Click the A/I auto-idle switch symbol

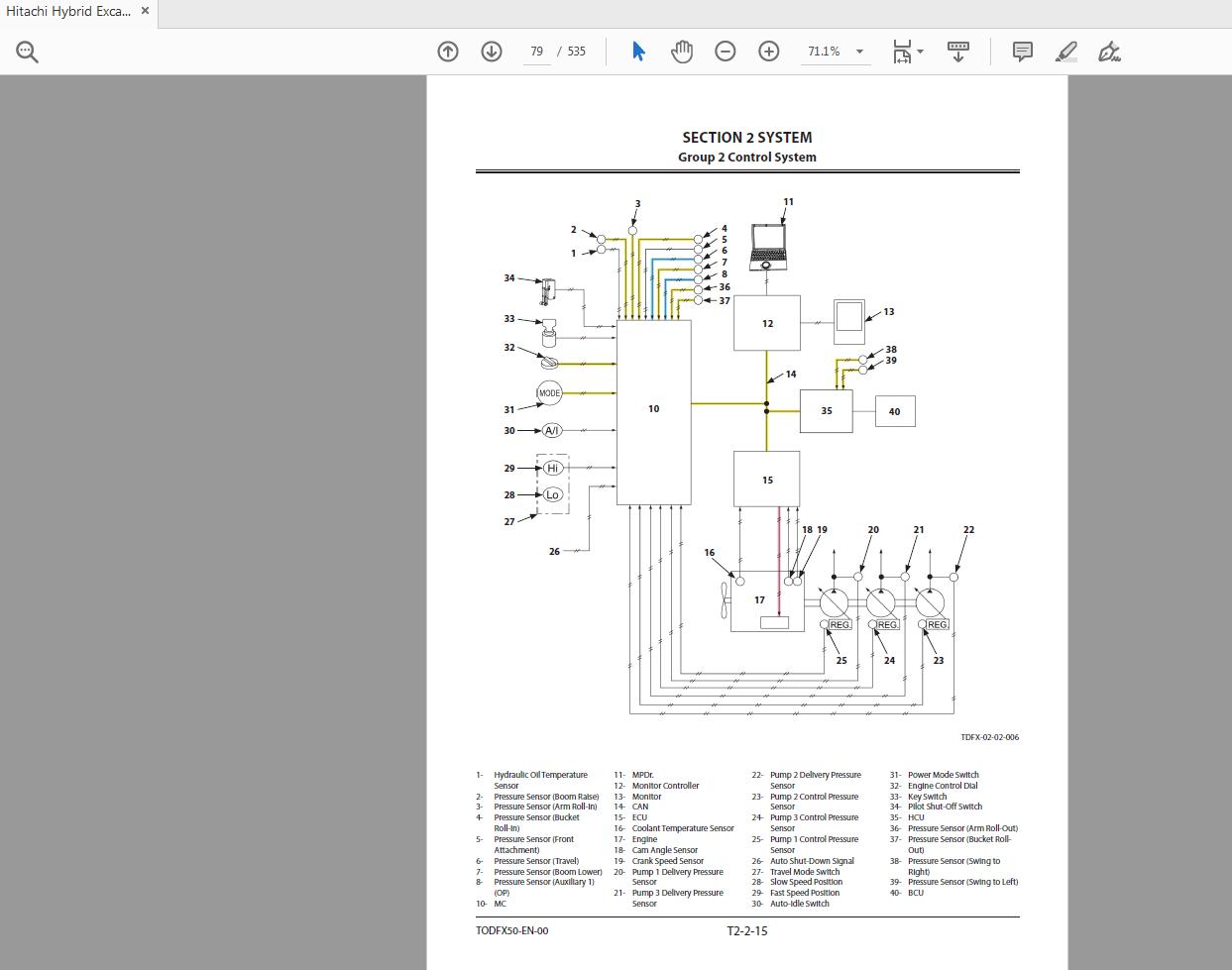(552, 431)
